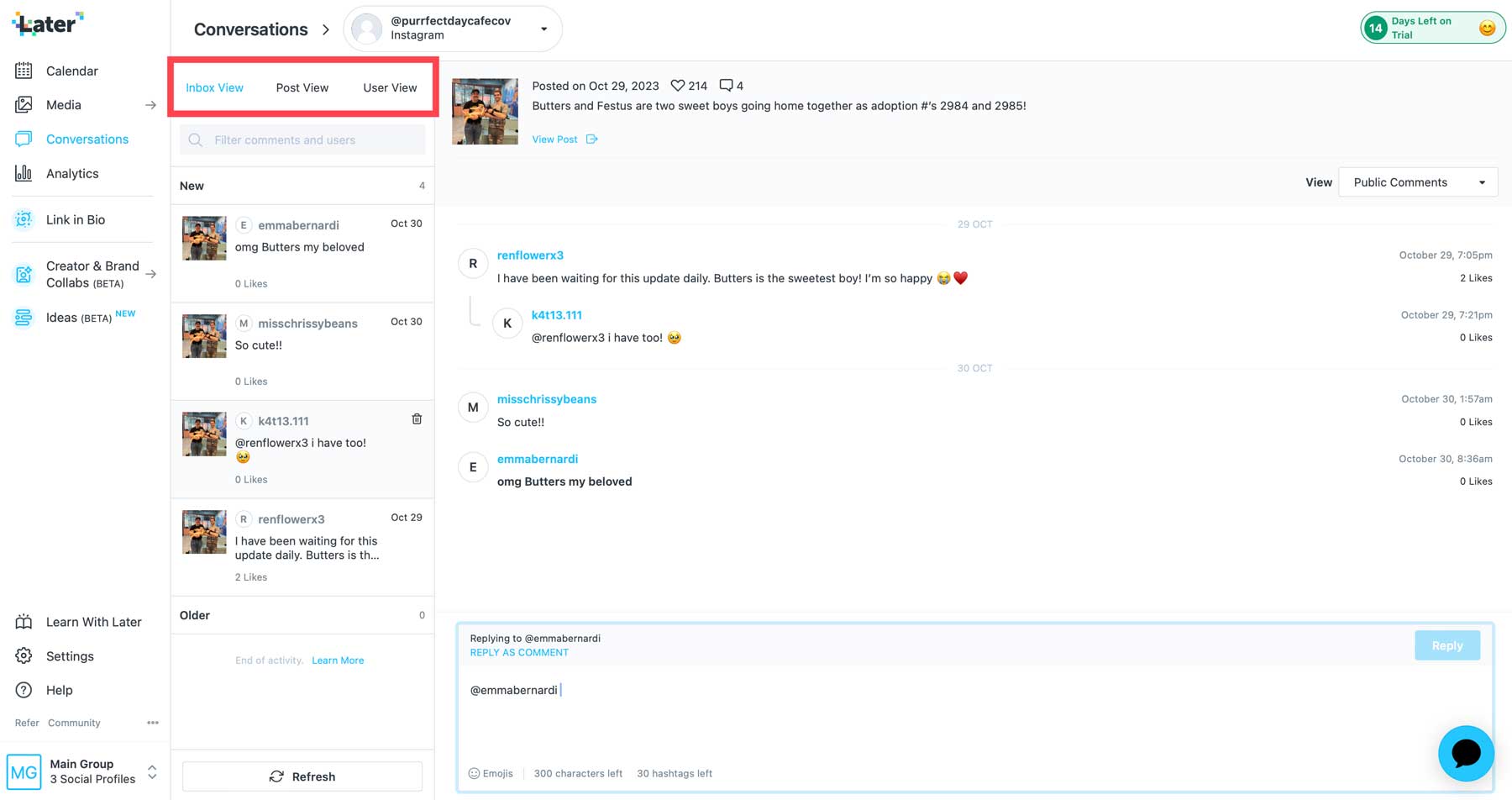Open Settings from the sidebar
The height and width of the screenshot is (800, 1512).
[70, 655]
